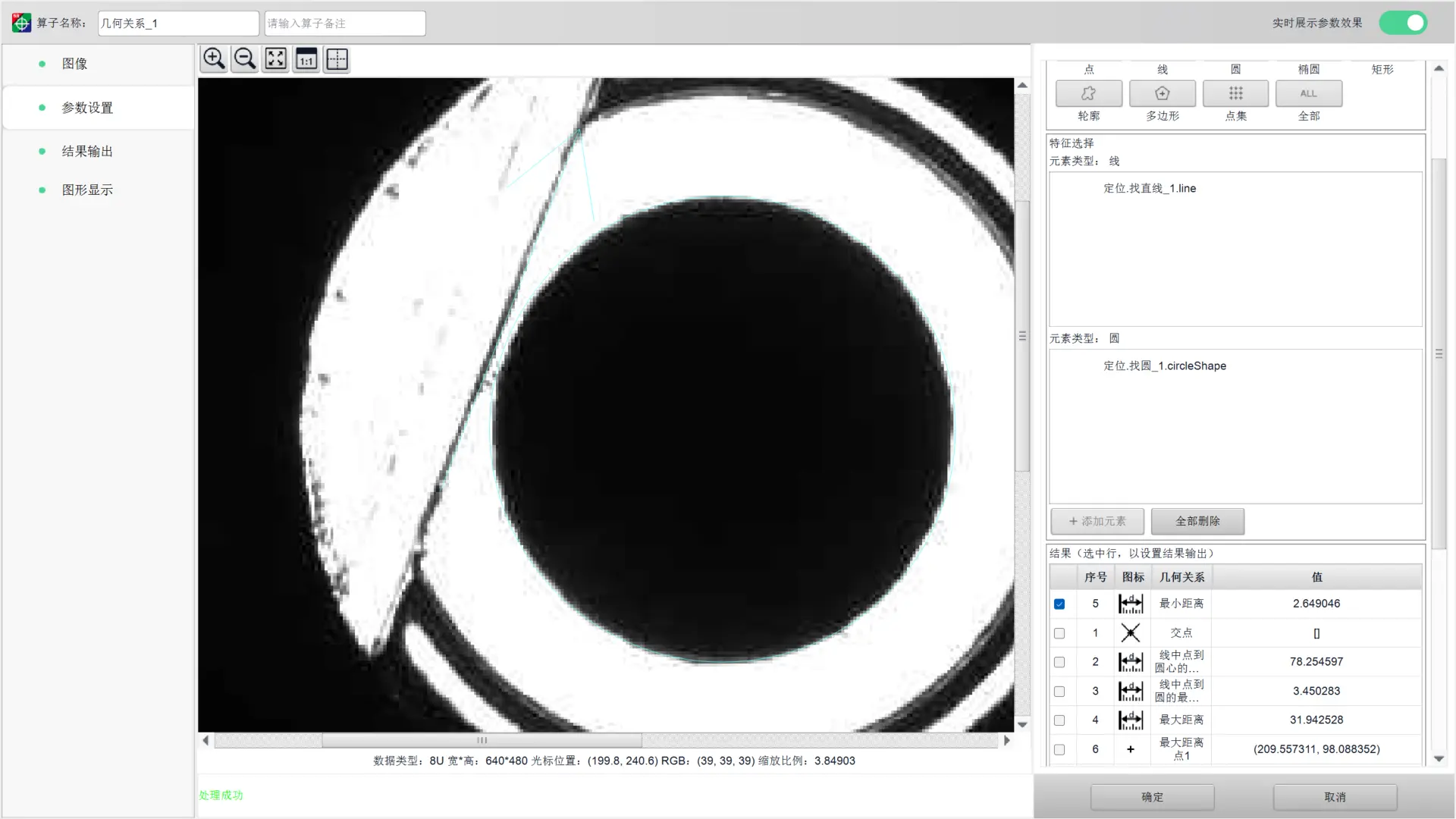Click the image viewer vertical scrollbar thumb
Image resolution: width=1456 pixels, height=819 pixels.
[x=1022, y=336]
